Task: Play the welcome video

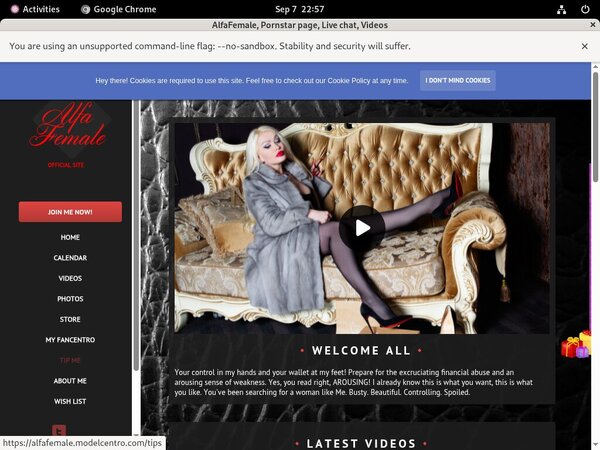Action: [362, 228]
